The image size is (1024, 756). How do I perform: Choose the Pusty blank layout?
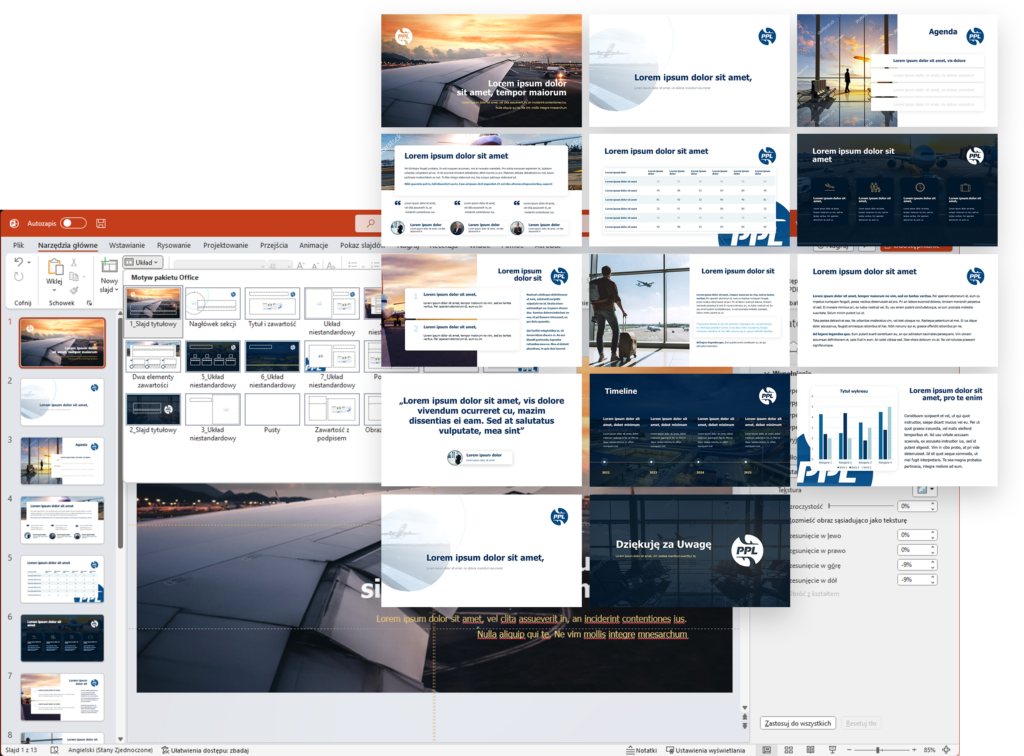click(x=272, y=414)
